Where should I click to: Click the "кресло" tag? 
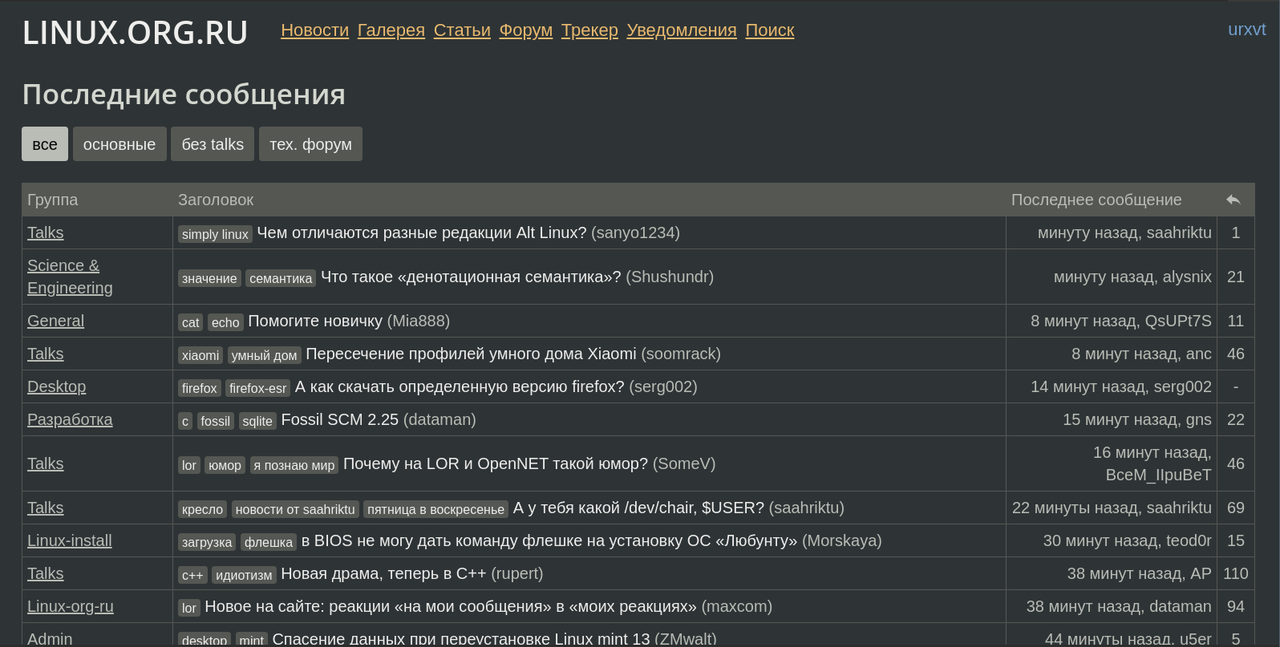(x=203, y=509)
